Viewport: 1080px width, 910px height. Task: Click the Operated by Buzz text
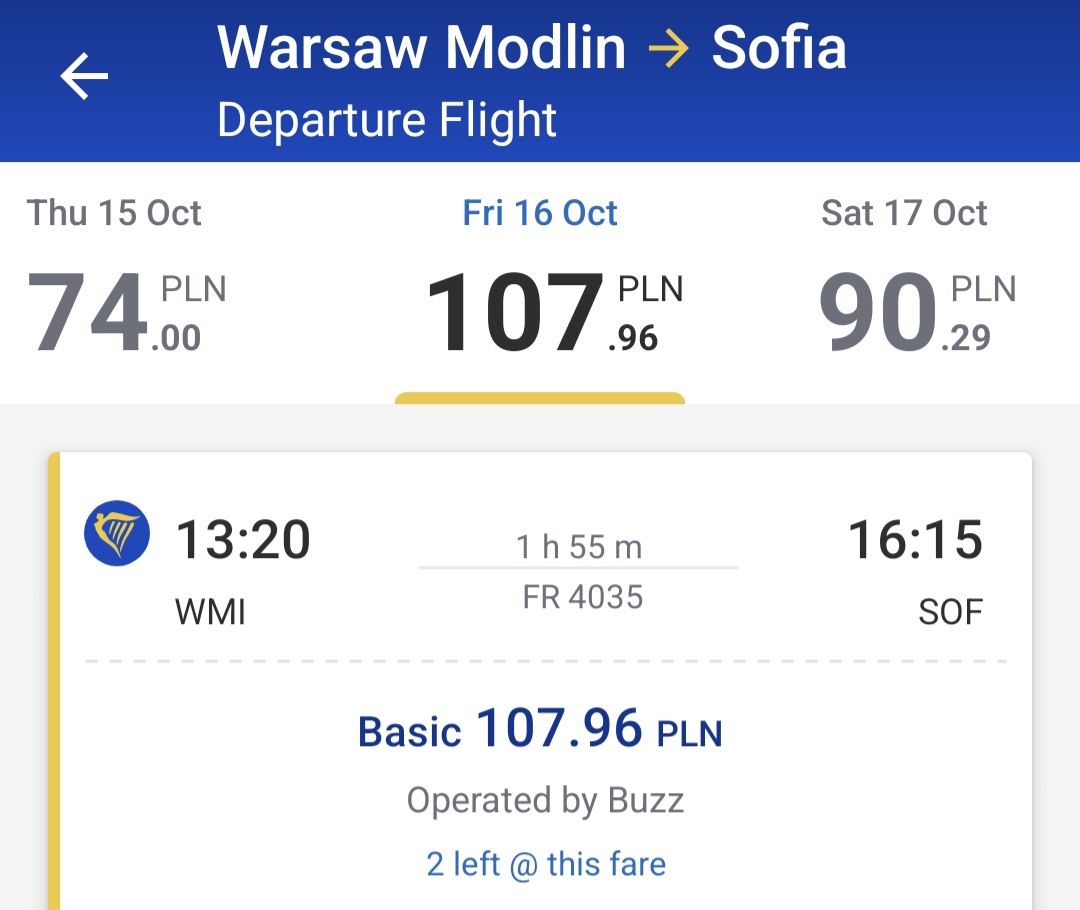pos(546,800)
